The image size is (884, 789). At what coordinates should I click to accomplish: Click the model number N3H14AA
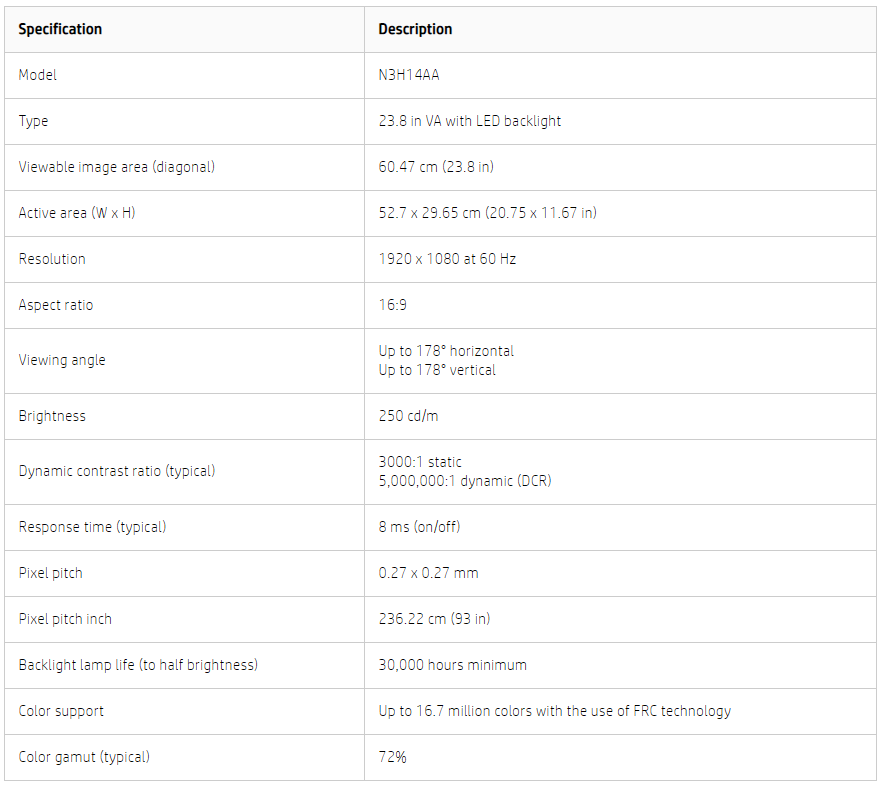click(408, 75)
